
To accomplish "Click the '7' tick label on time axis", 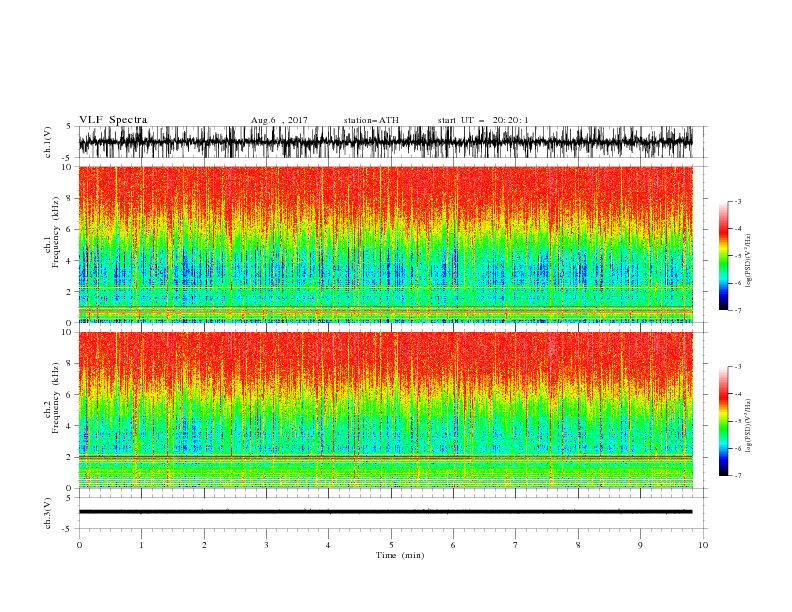I will point(516,545).
